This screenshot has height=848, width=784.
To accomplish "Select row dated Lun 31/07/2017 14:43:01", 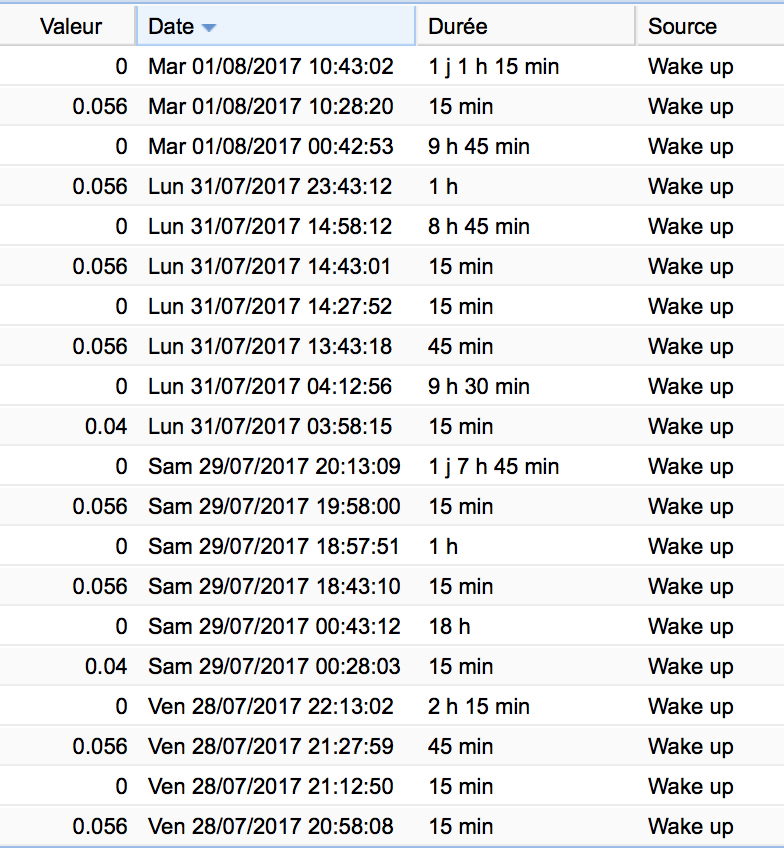I will click(x=271, y=267).
